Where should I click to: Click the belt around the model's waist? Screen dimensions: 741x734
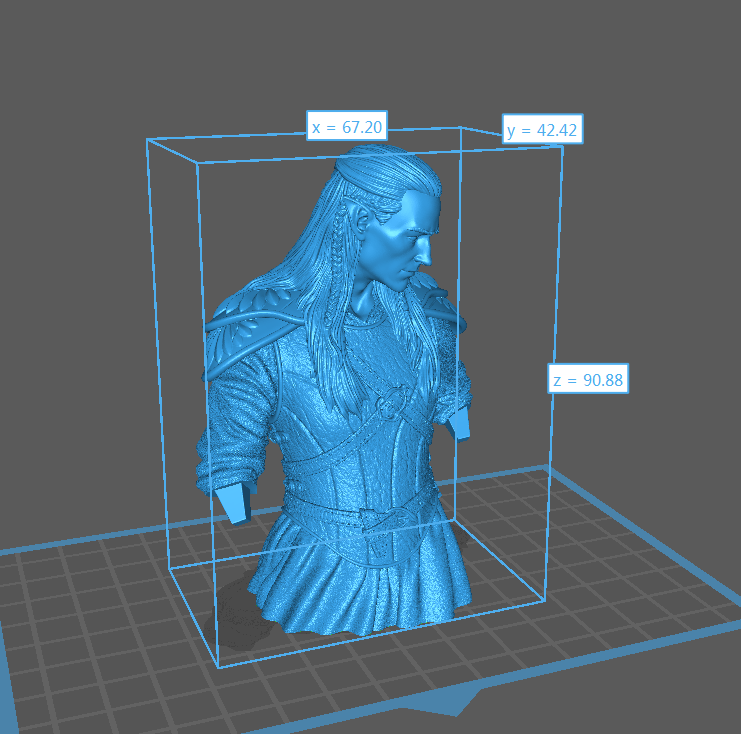tap(360, 512)
